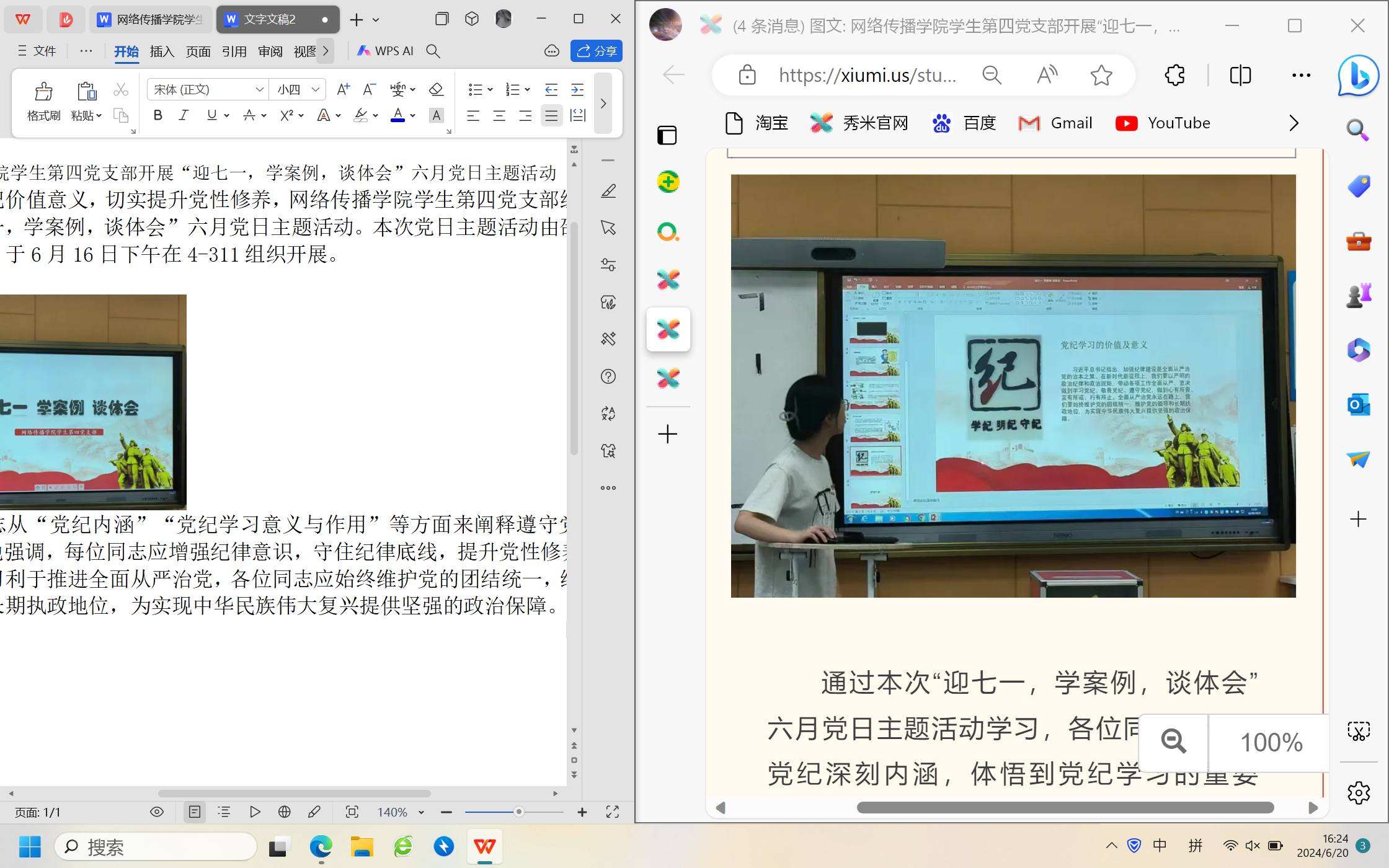Click the clear formatting eraser icon
This screenshot has height=868, width=1389.
click(436, 90)
